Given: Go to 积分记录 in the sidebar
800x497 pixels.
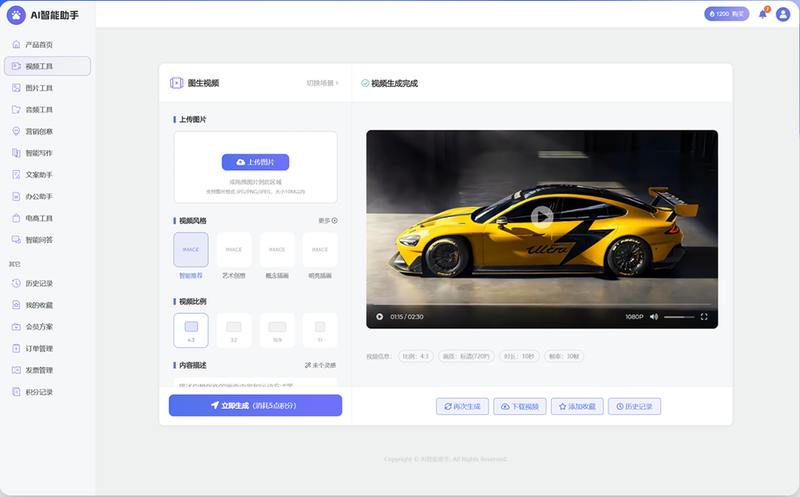Looking at the screenshot, I should (x=47, y=391).
